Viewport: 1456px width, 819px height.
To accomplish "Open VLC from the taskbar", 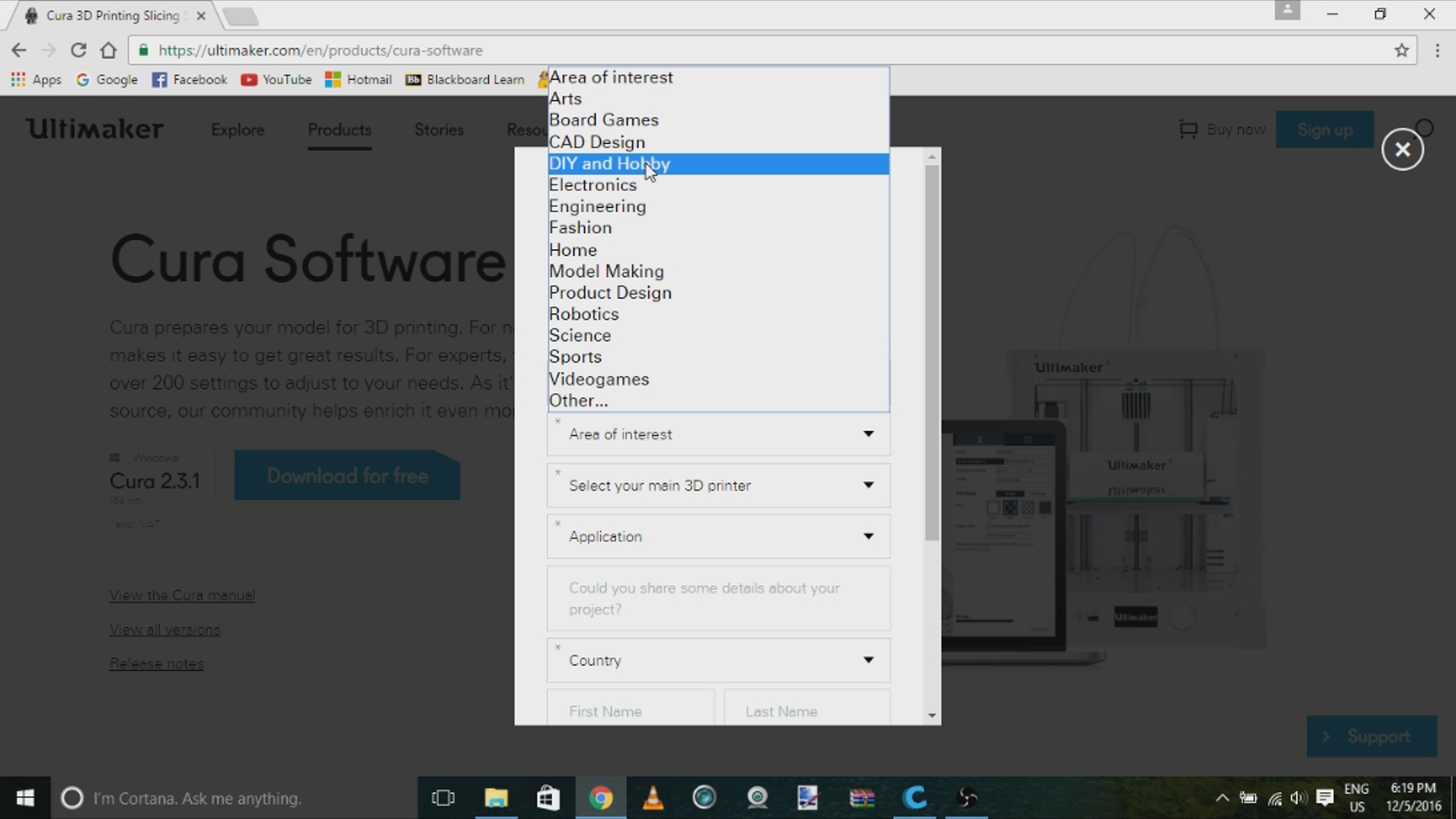I will [652, 798].
